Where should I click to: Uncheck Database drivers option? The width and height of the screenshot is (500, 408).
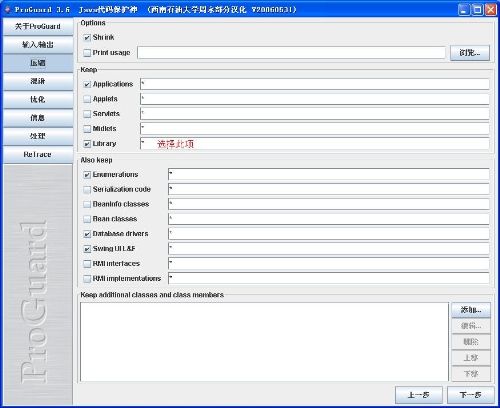(x=87, y=234)
